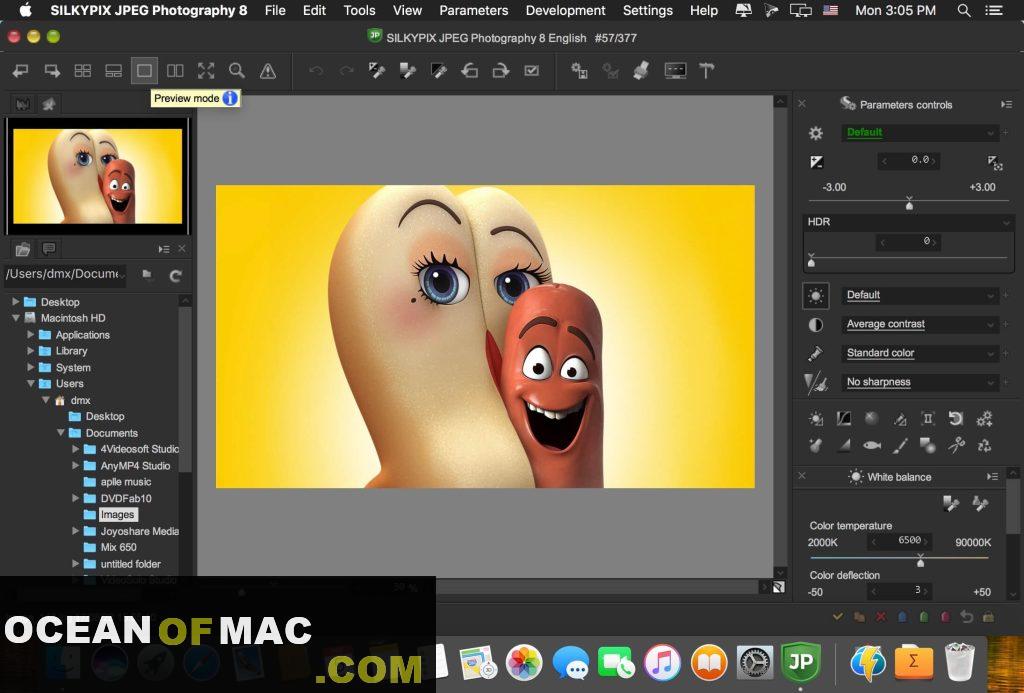
Task: Open the Photos app in the Dock
Action: (x=524, y=663)
